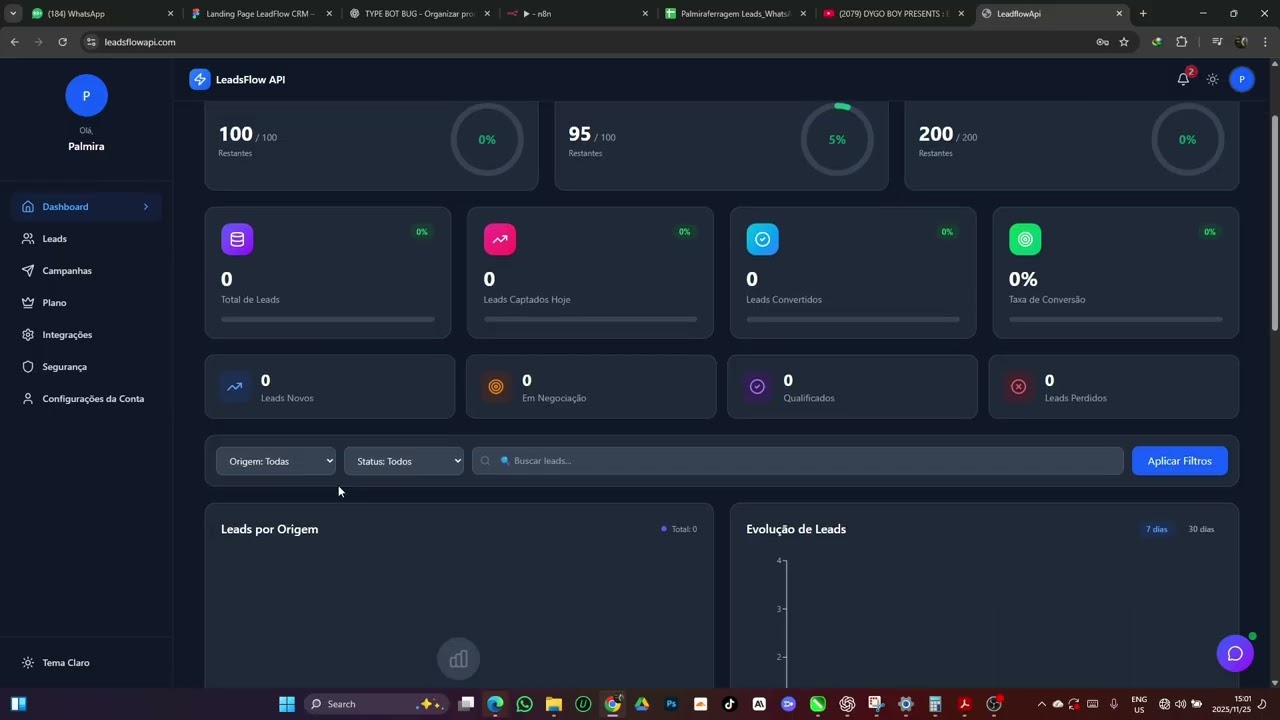Click the Leads Perdidos red X icon
The width and height of the screenshot is (1280, 720).
tap(1018, 386)
